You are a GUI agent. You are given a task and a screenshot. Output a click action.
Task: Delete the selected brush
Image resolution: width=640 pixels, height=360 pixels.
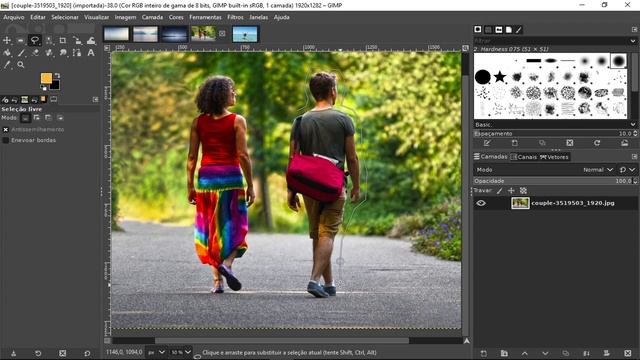click(569, 143)
